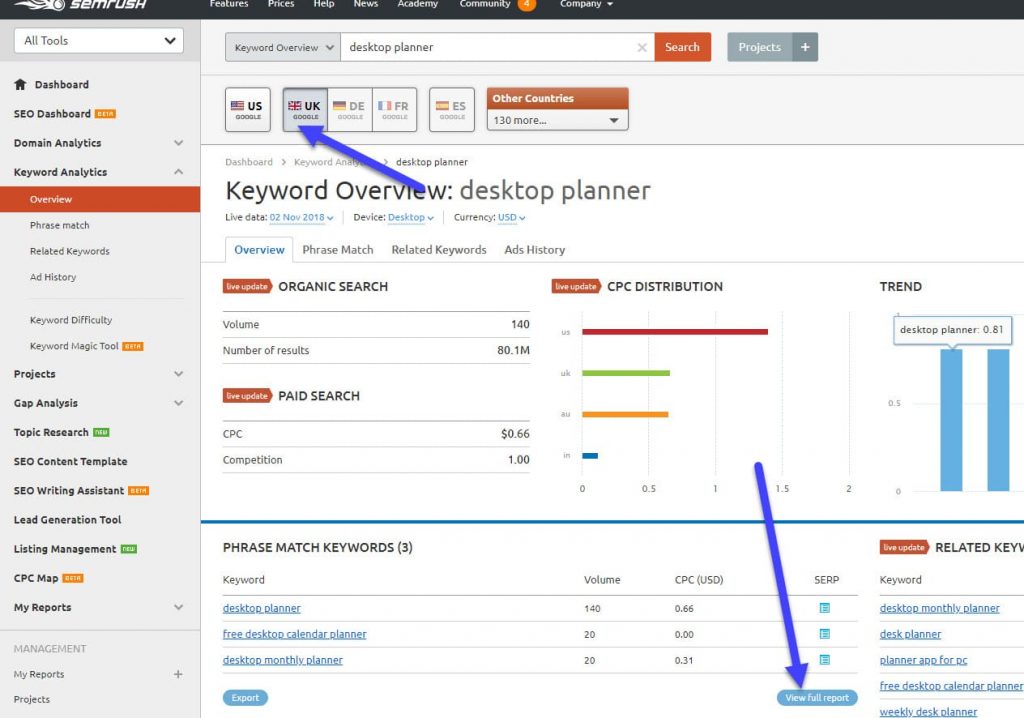Expand My Reports sidebar section
Viewport: 1024px width, 718px height.
click(x=178, y=607)
